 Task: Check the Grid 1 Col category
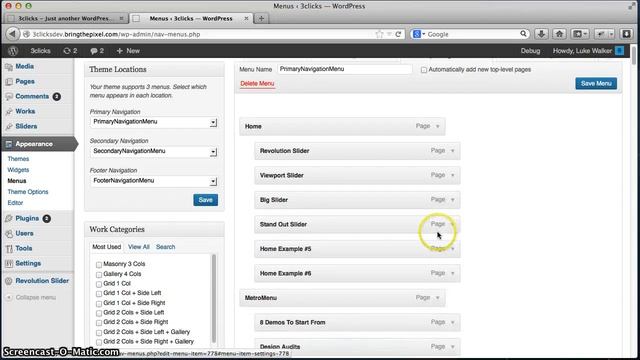tap(99, 284)
